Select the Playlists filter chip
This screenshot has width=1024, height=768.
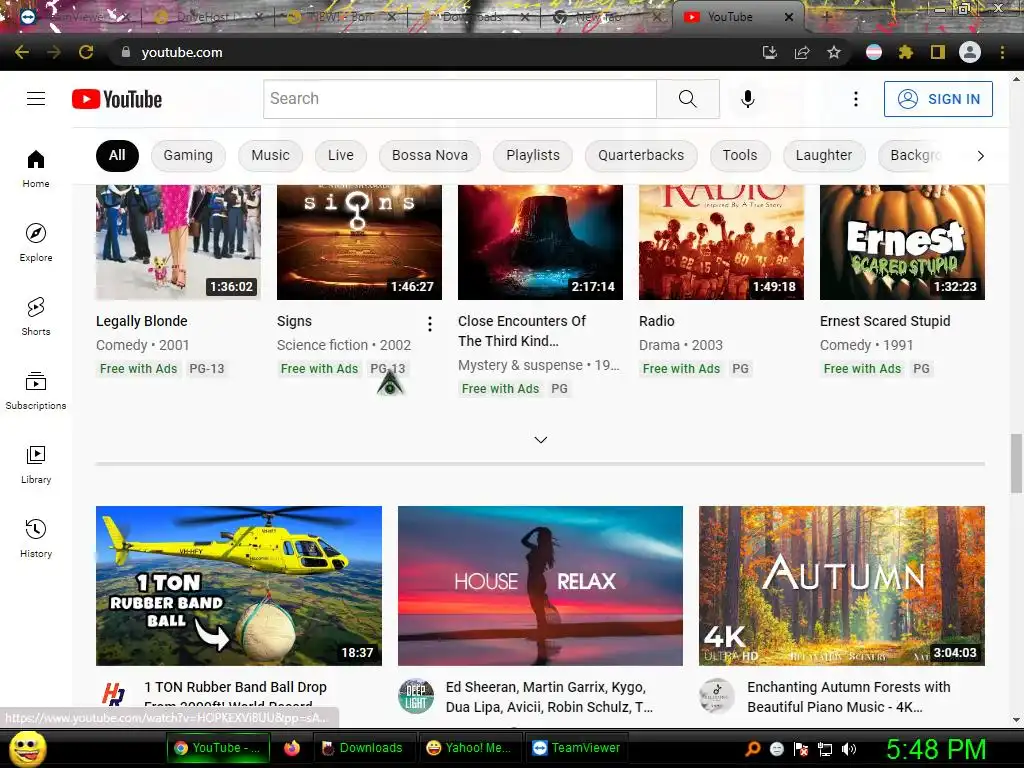(x=533, y=155)
